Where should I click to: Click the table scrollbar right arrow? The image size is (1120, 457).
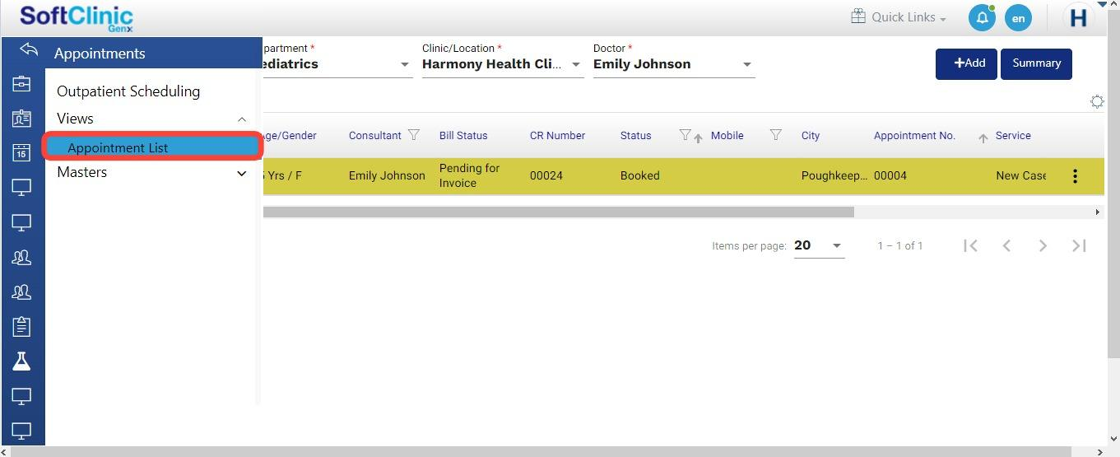click(x=1098, y=212)
